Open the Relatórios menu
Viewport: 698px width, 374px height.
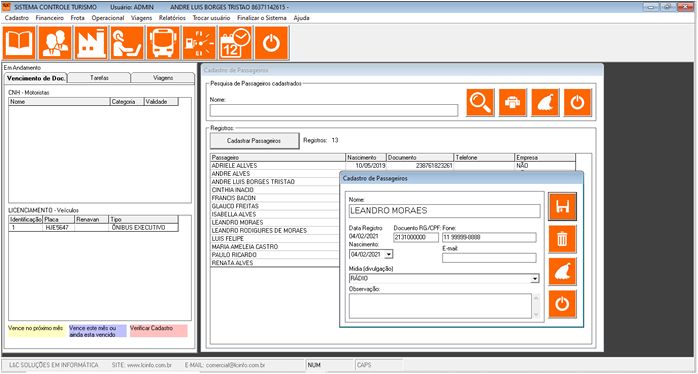[x=172, y=18]
